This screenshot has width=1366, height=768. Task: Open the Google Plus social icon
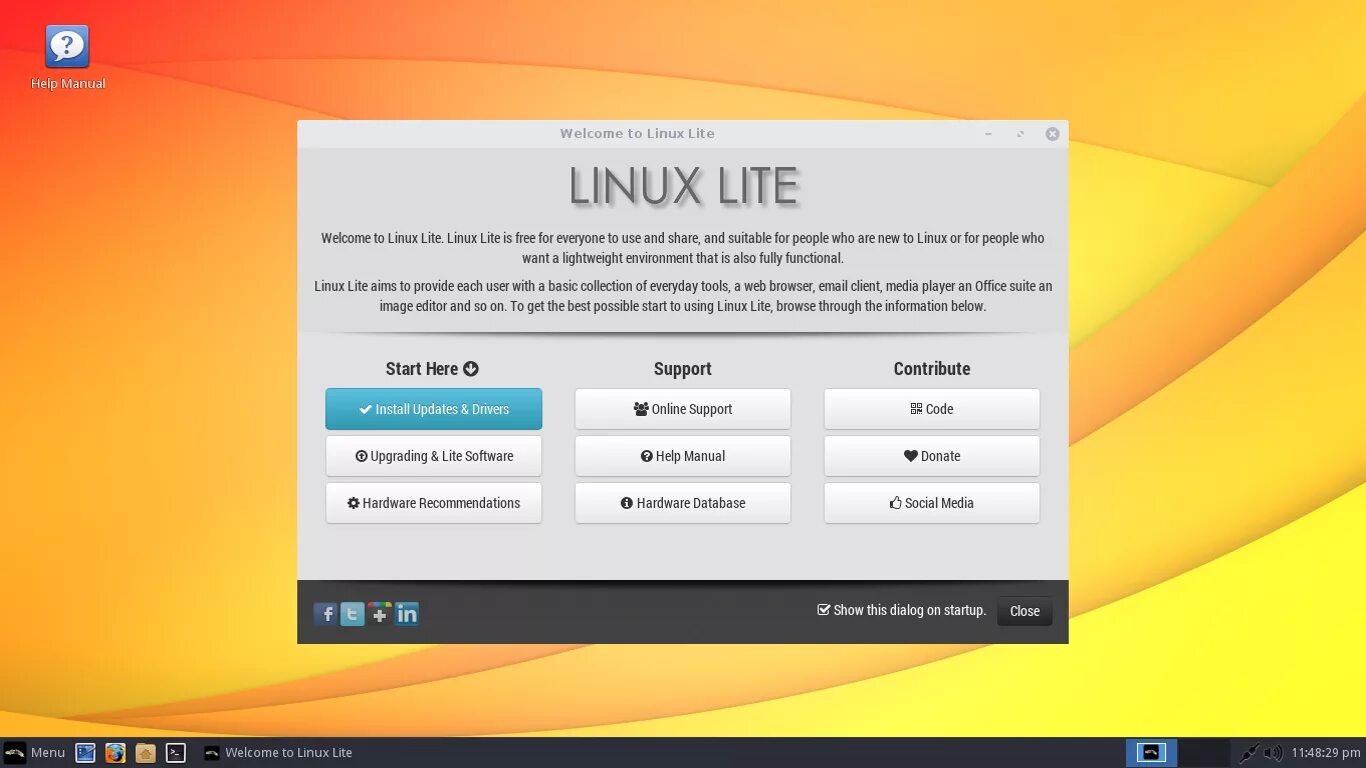(x=379, y=614)
